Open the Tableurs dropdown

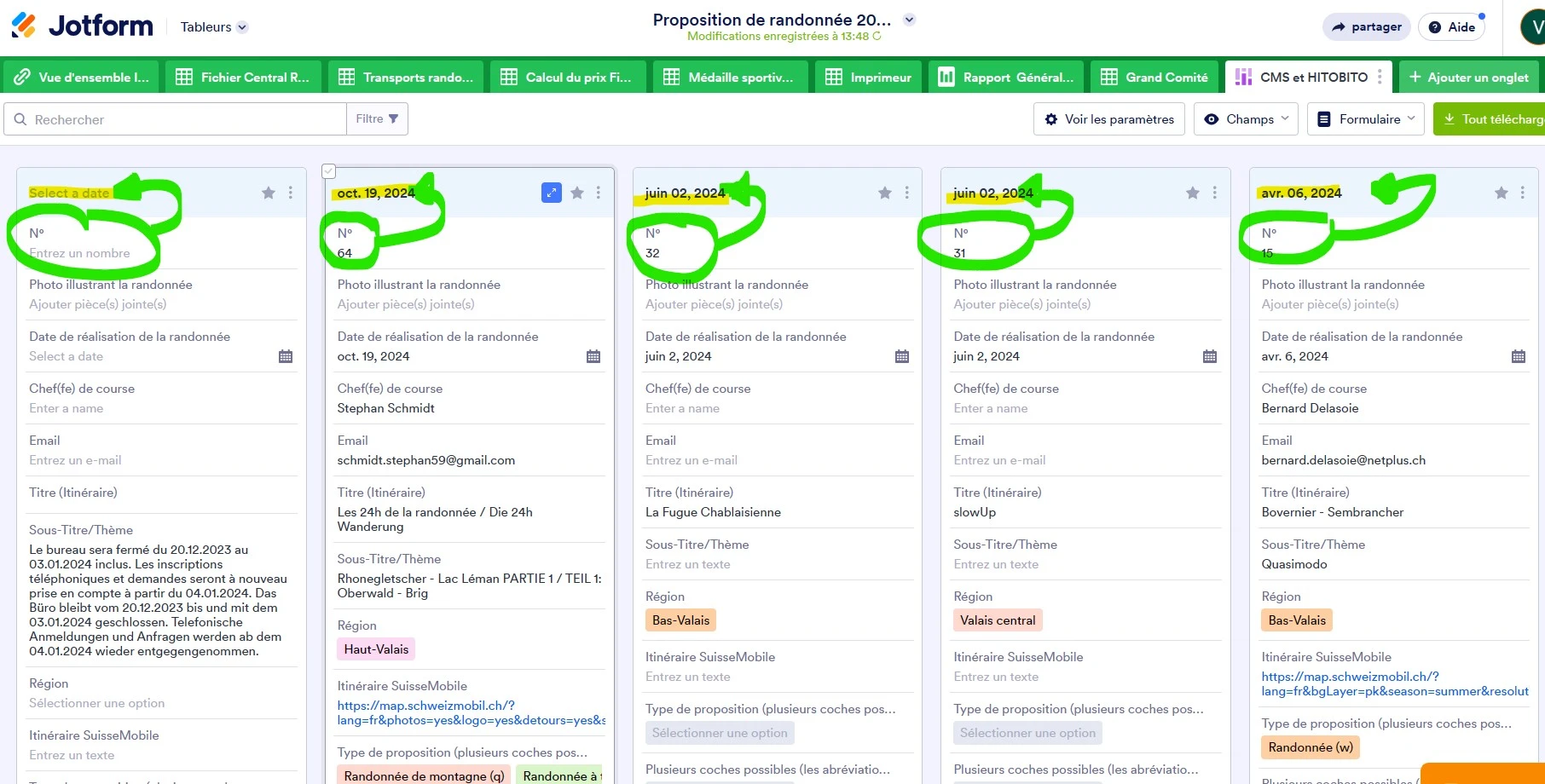[213, 27]
